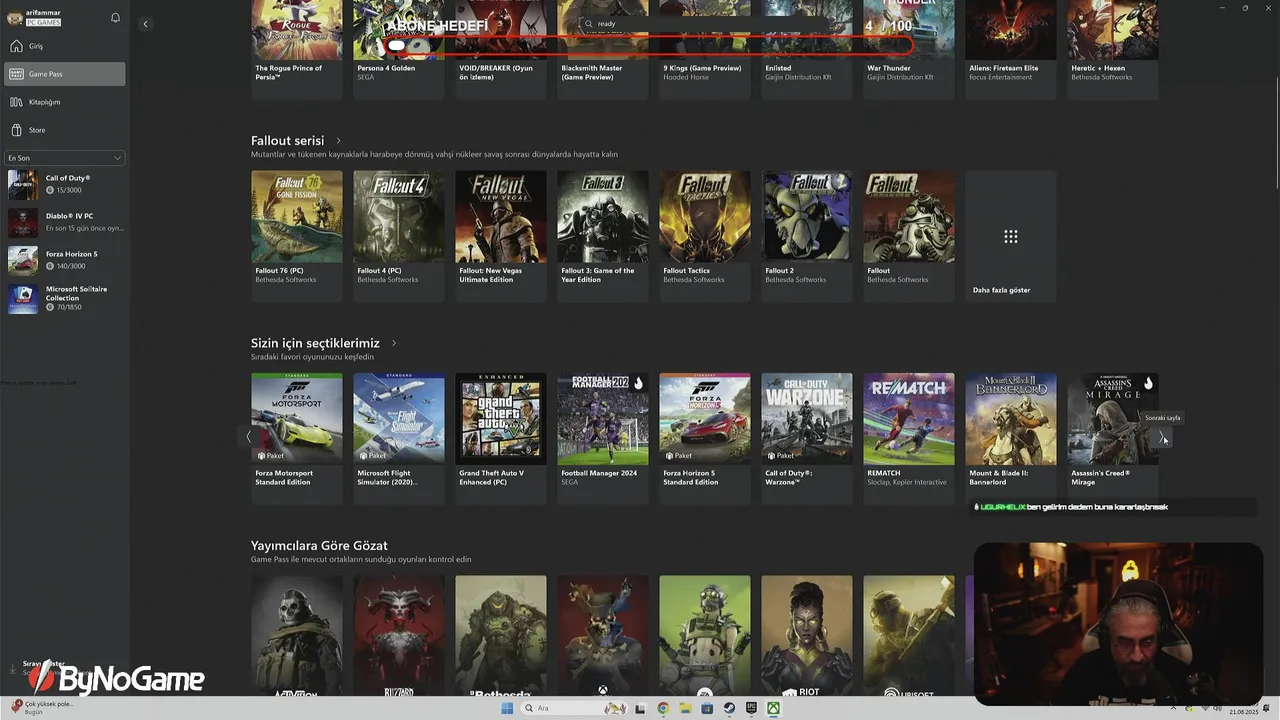Select Game Pass in sidebar
1280x720 pixels.
(x=64, y=74)
